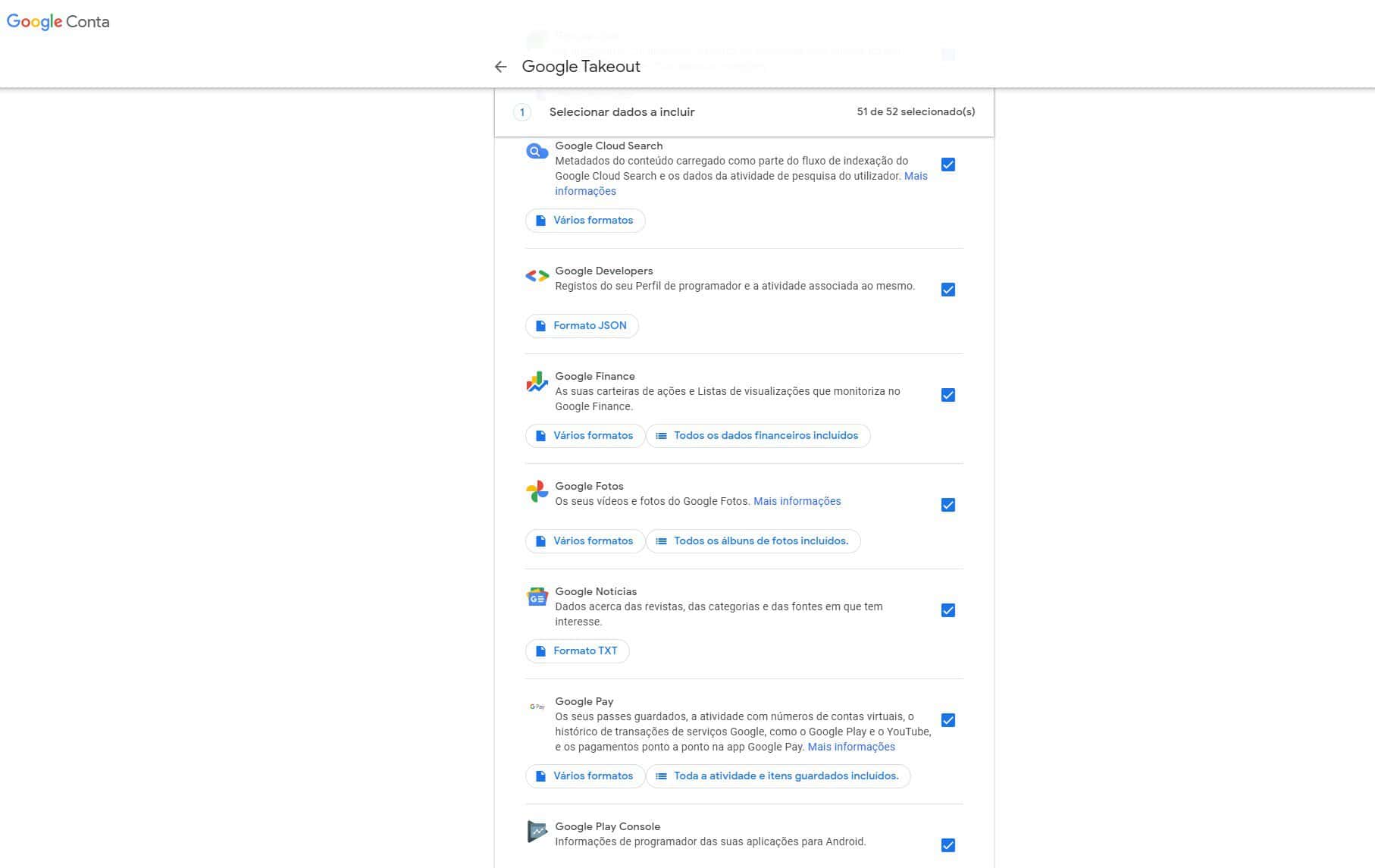The height and width of the screenshot is (868, 1375).
Task: Open Todos os dados financeiros incluídos
Action: 758,436
